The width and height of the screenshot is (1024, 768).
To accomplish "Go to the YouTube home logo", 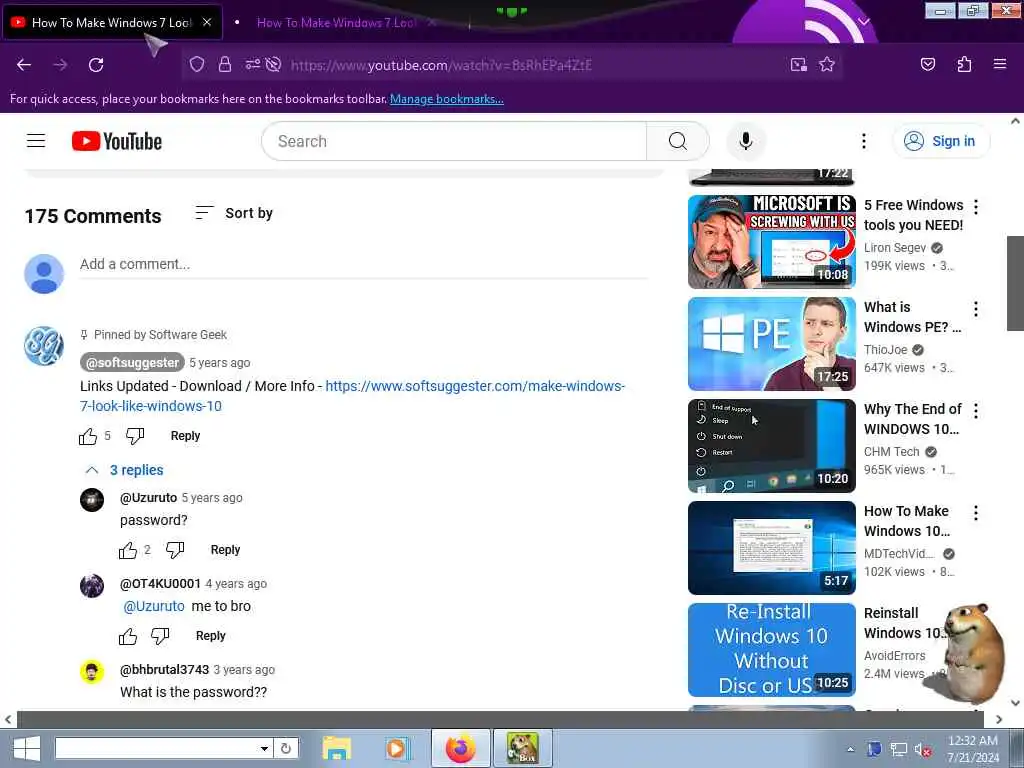I will pyautogui.click(x=117, y=141).
